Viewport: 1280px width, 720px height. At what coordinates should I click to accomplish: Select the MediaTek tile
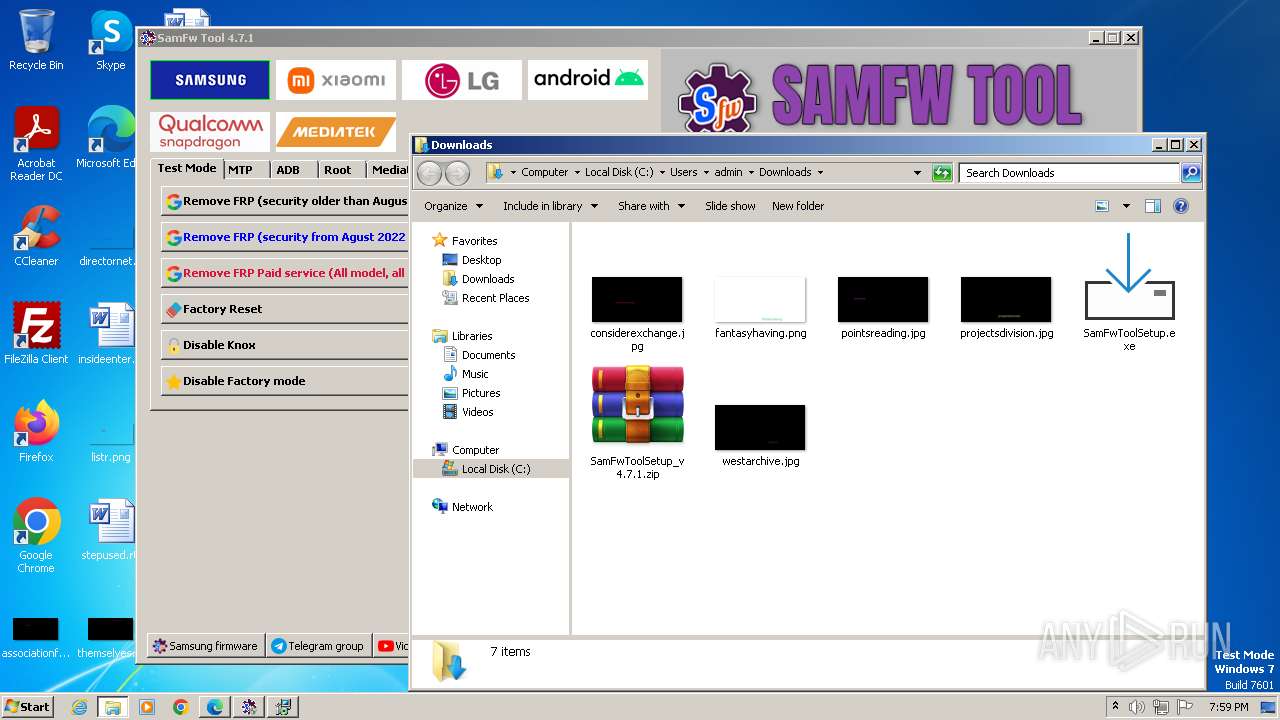(x=336, y=131)
